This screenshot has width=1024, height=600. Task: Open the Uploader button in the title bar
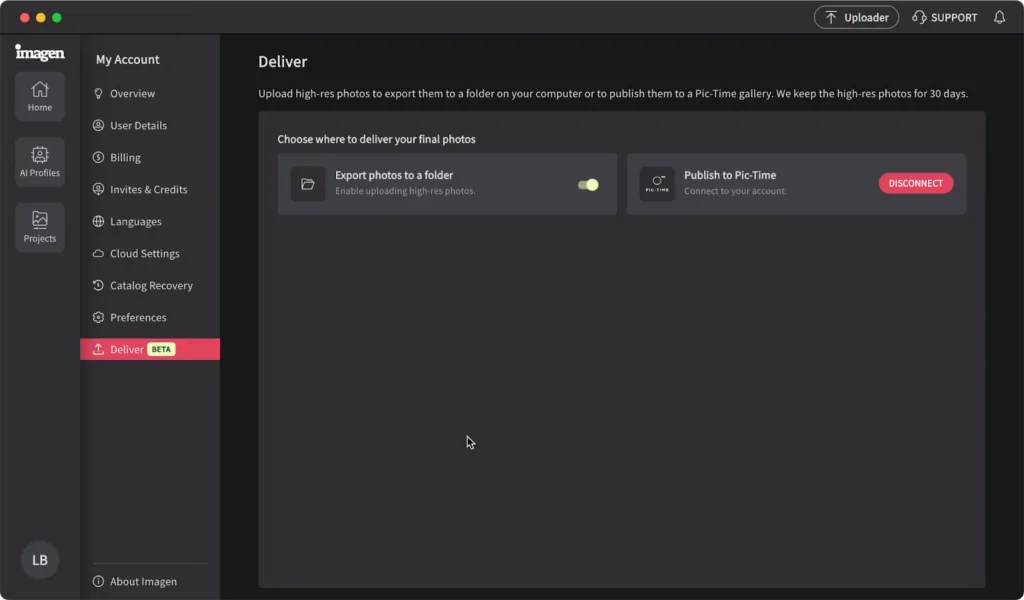[x=856, y=17]
